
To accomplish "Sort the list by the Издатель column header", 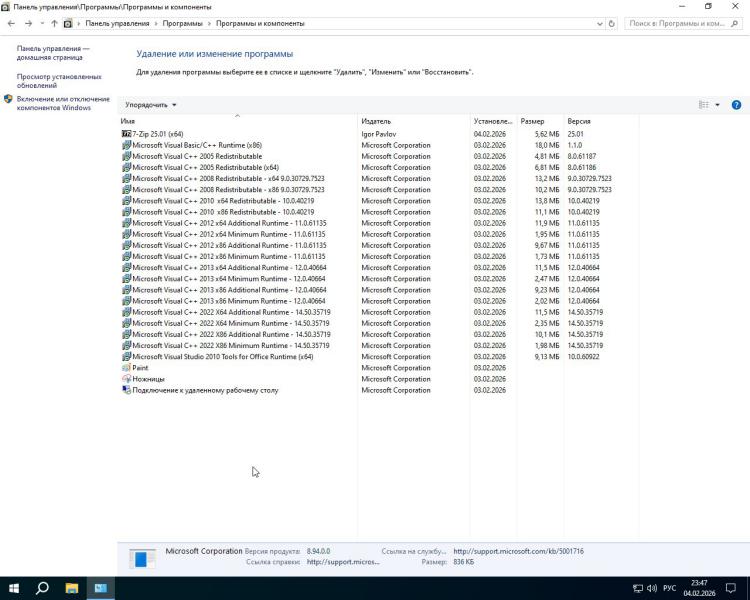I will pos(376,121).
